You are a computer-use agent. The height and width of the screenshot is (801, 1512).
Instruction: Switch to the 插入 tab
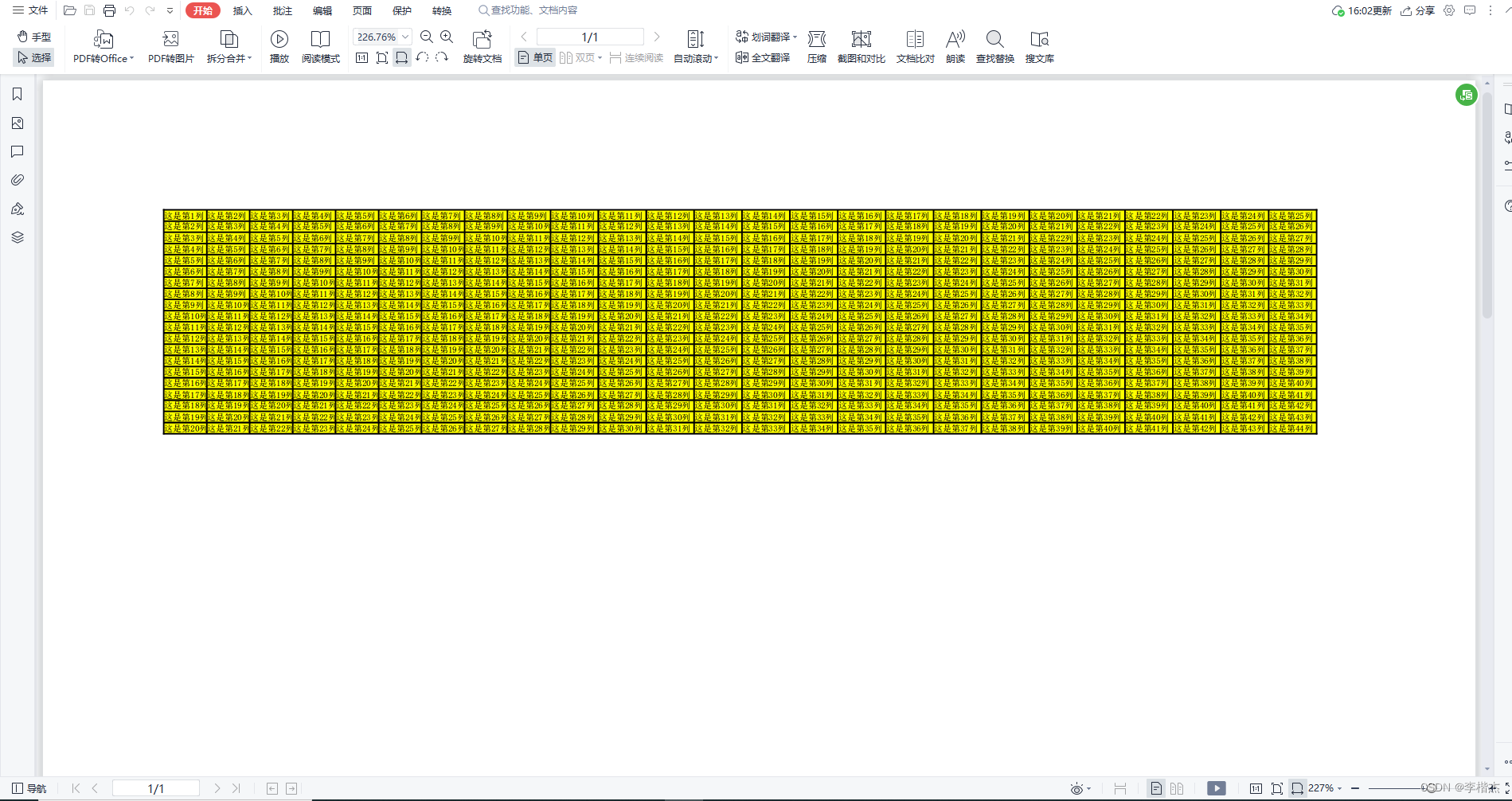click(x=242, y=10)
